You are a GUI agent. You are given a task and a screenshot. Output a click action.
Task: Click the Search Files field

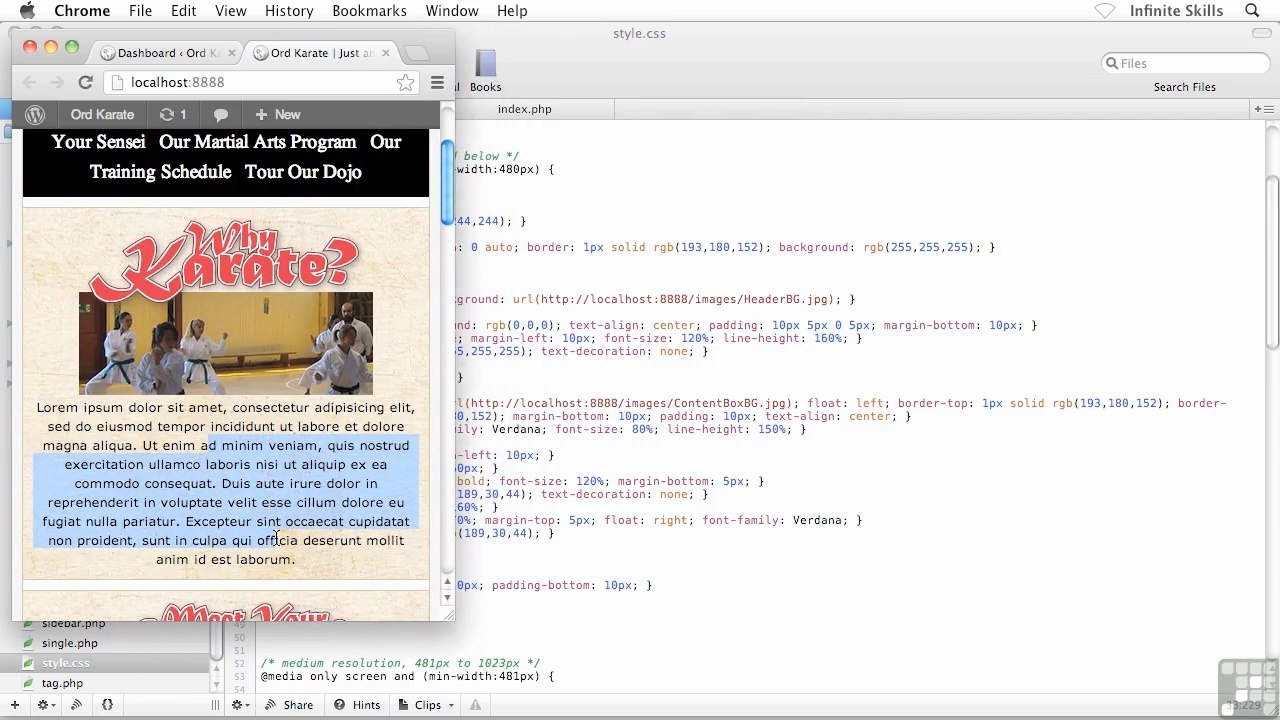coord(1185,63)
